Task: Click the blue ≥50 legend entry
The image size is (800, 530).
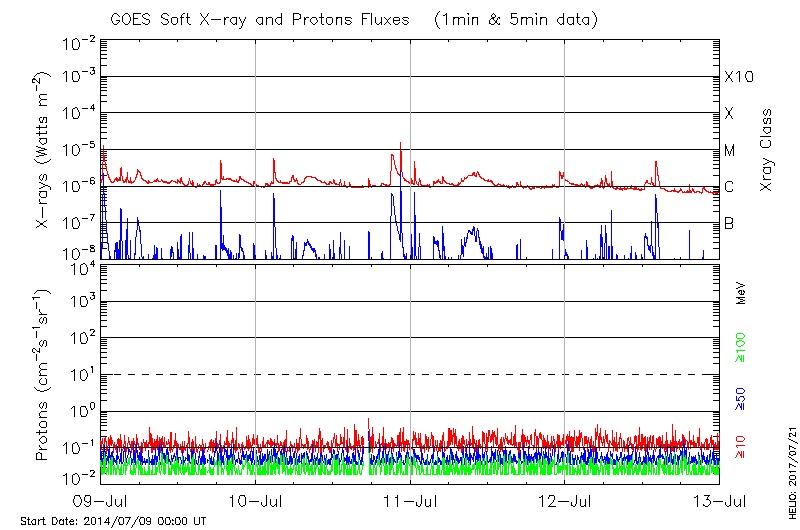Action: click(x=741, y=399)
